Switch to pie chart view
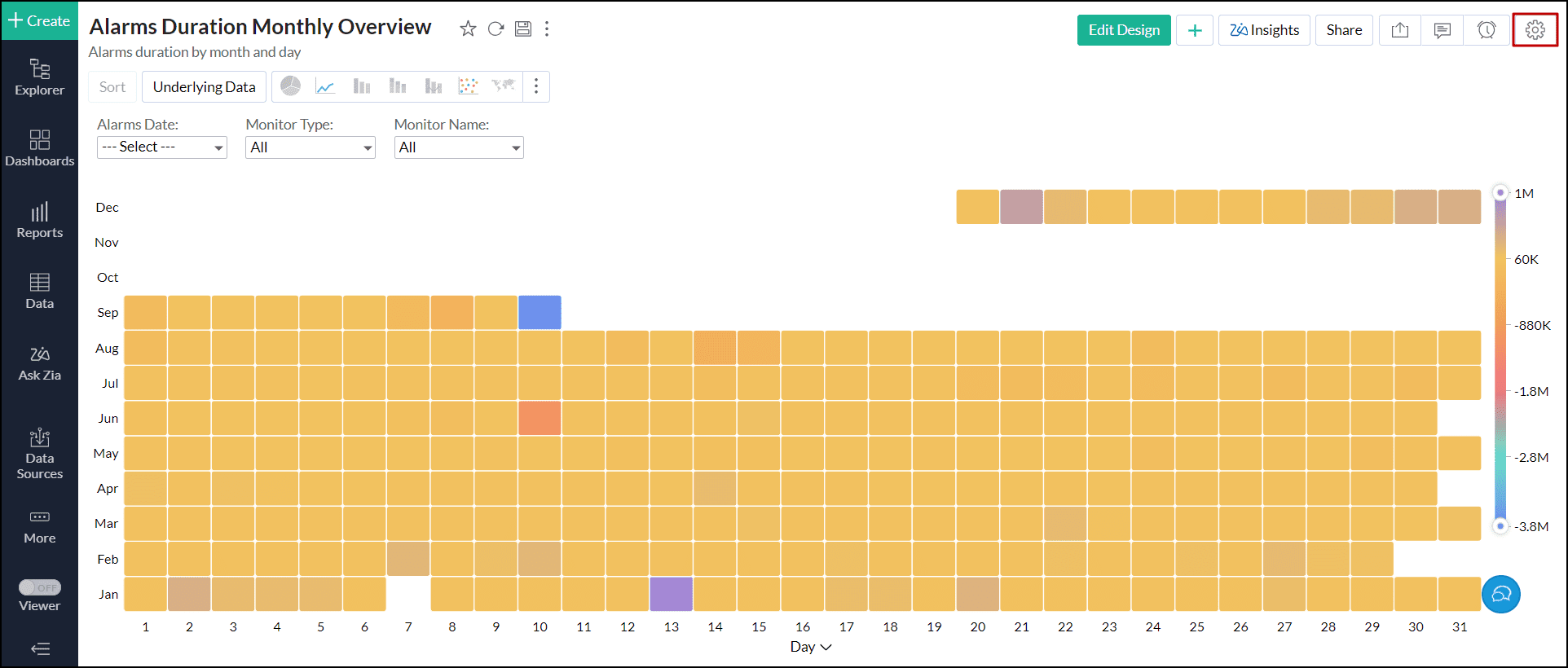Image resolution: width=1568 pixels, height=668 pixels. (x=290, y=86)
